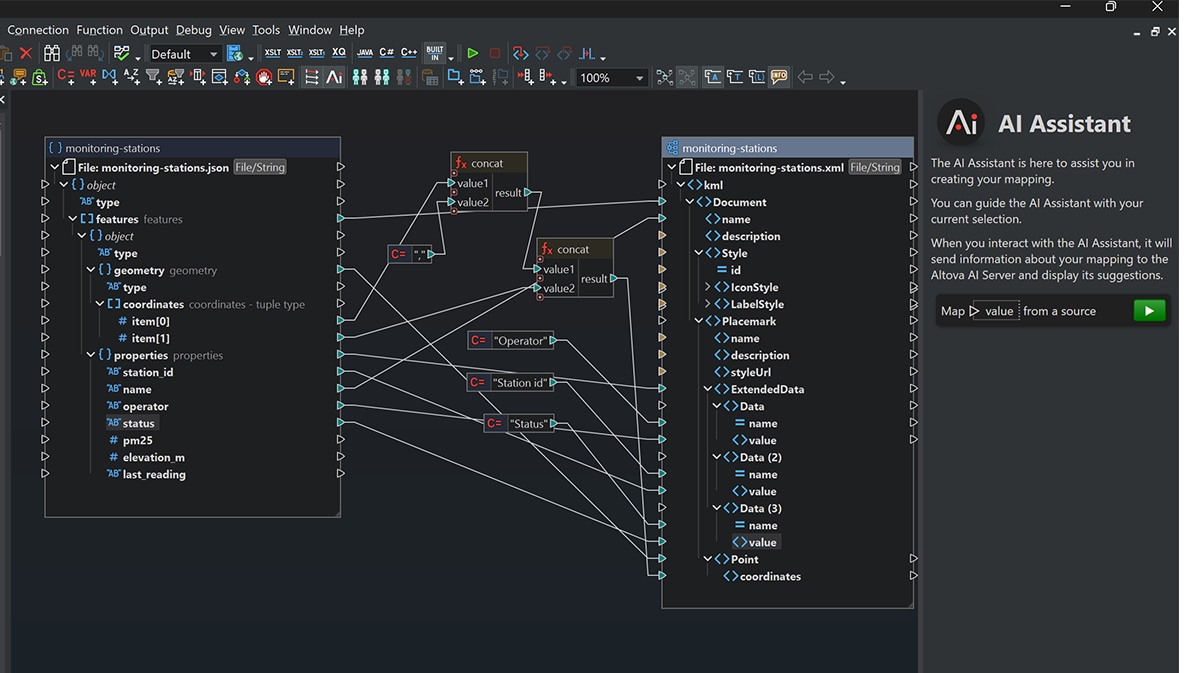Select the "Operator" constant component

(512, 341)
